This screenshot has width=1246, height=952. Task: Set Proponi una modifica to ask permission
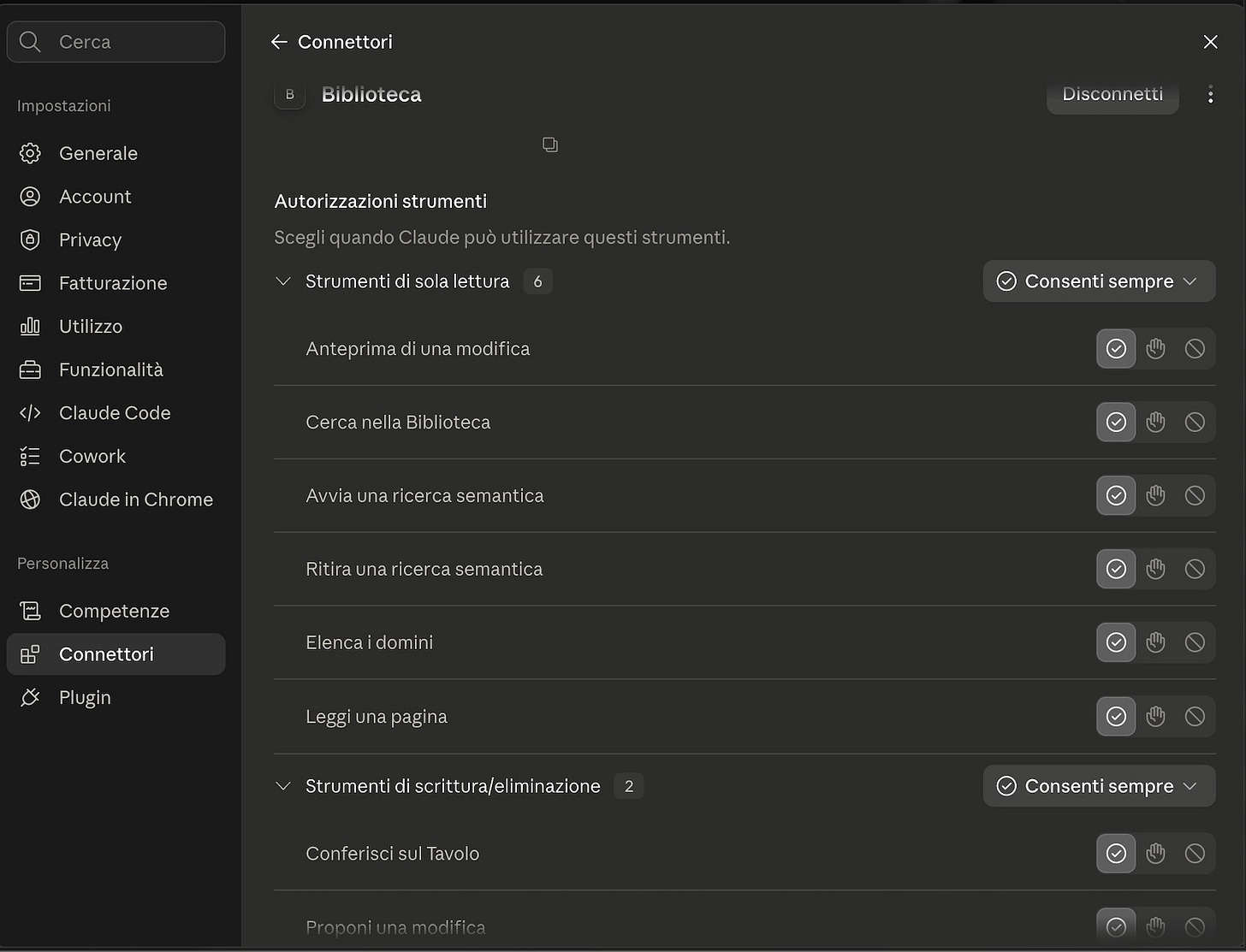[x=1155, y=926]
